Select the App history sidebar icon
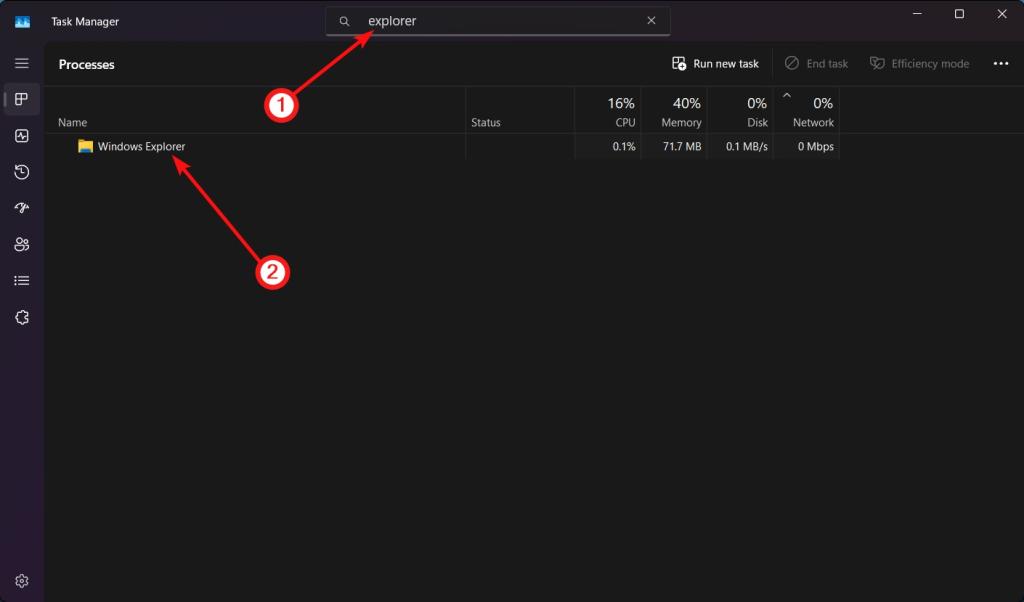Image resolution: width=1024 pixels, height=602 pixels. click(x=22, y=172)
